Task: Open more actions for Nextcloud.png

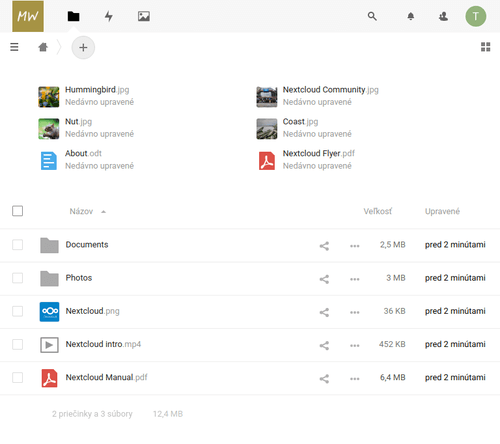Action: 355,312
